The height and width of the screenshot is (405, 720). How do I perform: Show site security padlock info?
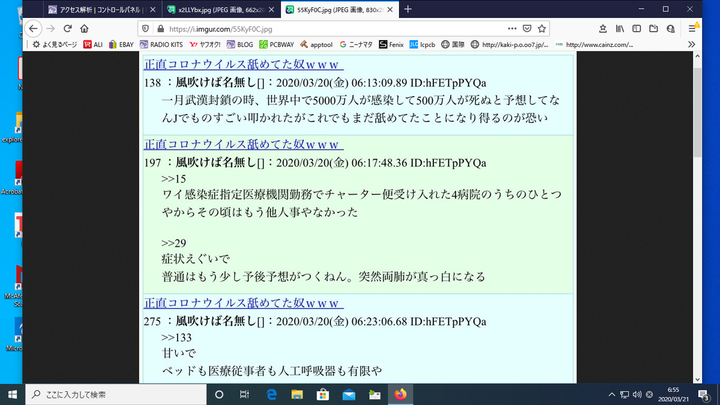[x=160, y=28]
